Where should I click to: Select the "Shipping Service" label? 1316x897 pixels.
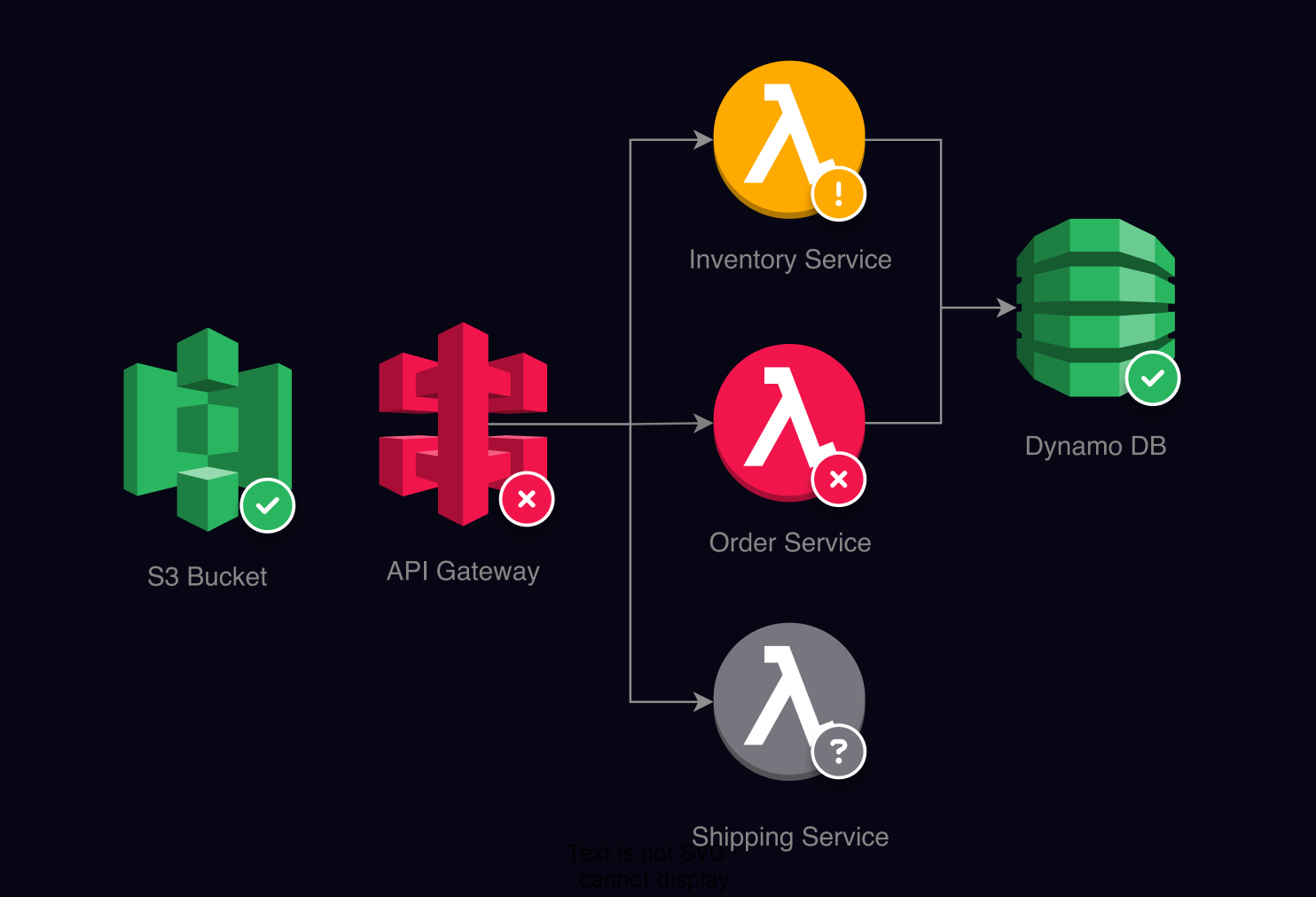coord(790,837)
